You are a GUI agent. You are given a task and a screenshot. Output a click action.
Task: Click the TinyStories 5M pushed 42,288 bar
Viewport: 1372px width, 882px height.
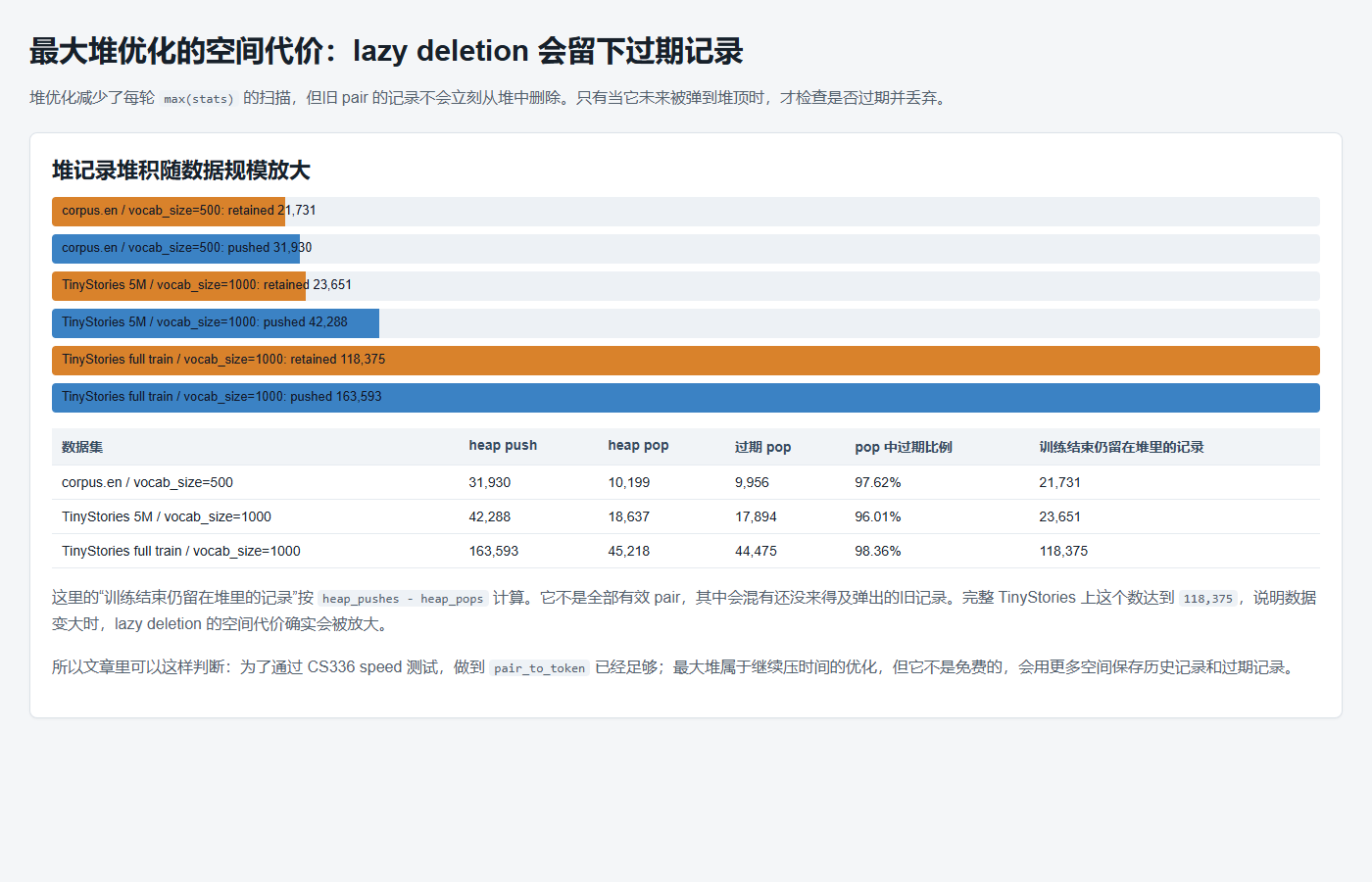[x=216, y=322]
